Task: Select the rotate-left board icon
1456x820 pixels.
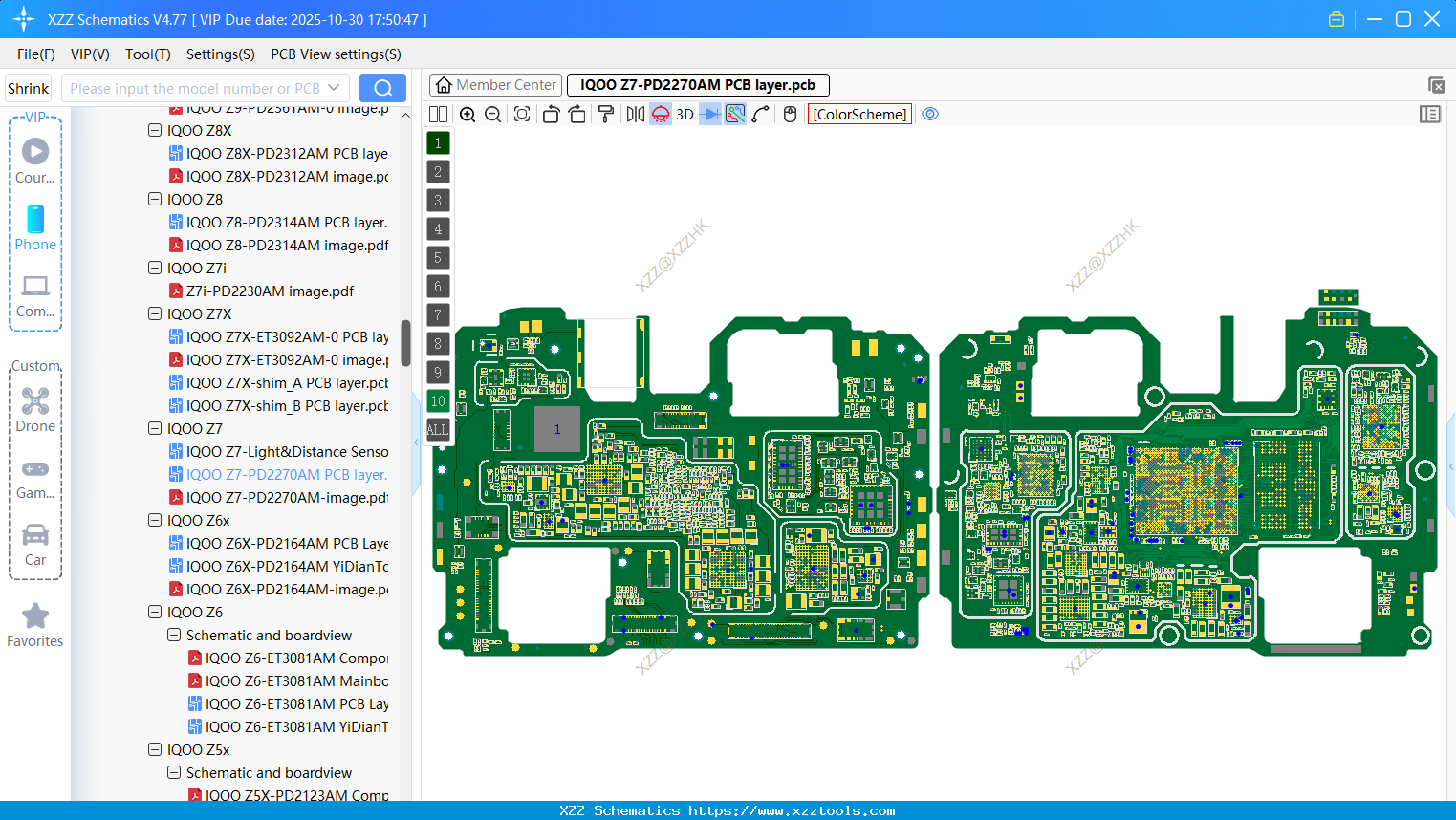Action: click(x=551, y=114)
